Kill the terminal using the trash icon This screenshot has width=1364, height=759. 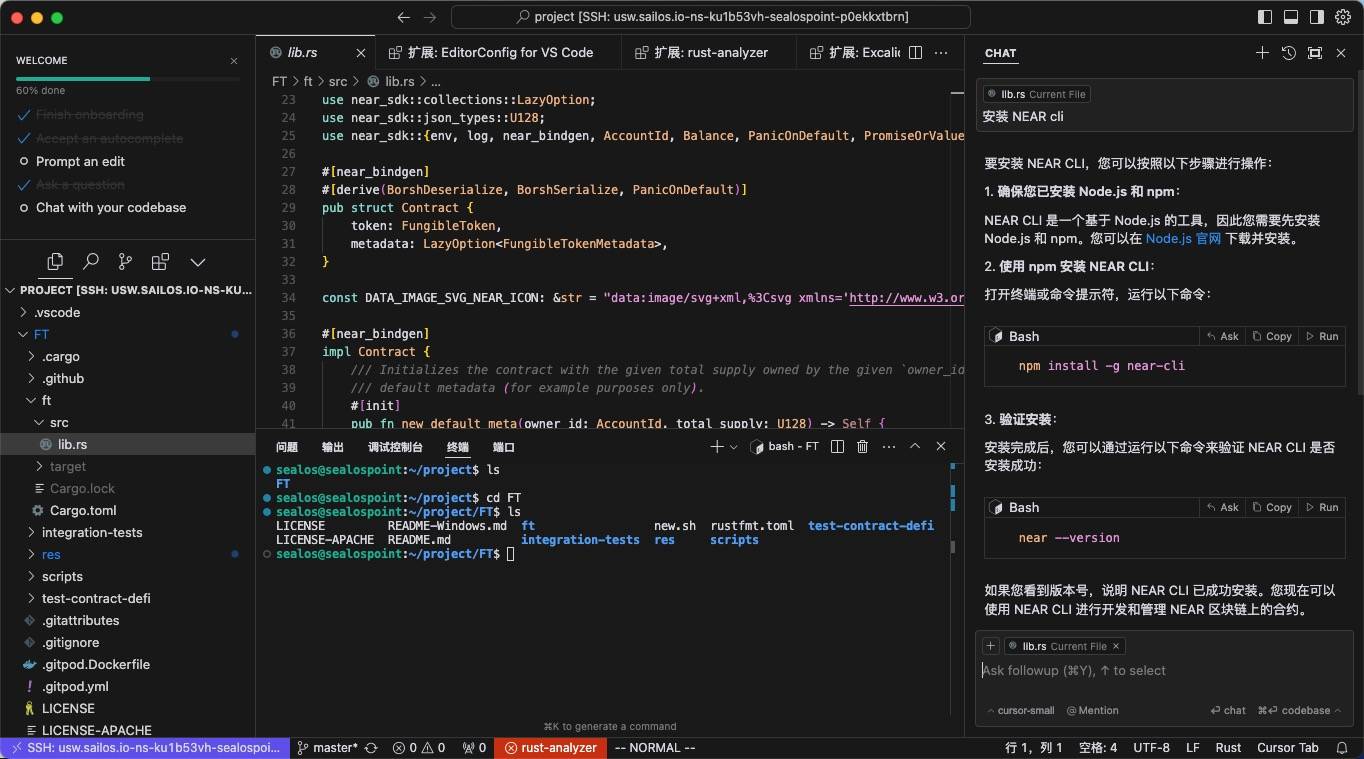[862, 447]
